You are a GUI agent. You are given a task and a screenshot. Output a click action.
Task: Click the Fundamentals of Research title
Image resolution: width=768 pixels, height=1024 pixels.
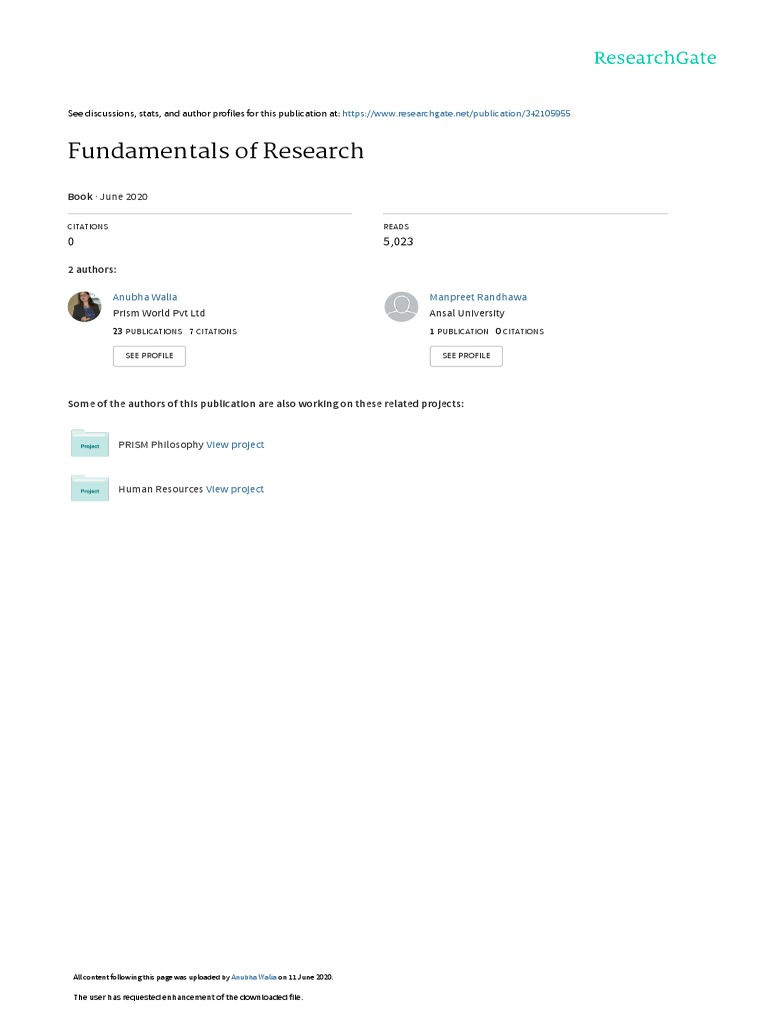(x=215, y=151)
